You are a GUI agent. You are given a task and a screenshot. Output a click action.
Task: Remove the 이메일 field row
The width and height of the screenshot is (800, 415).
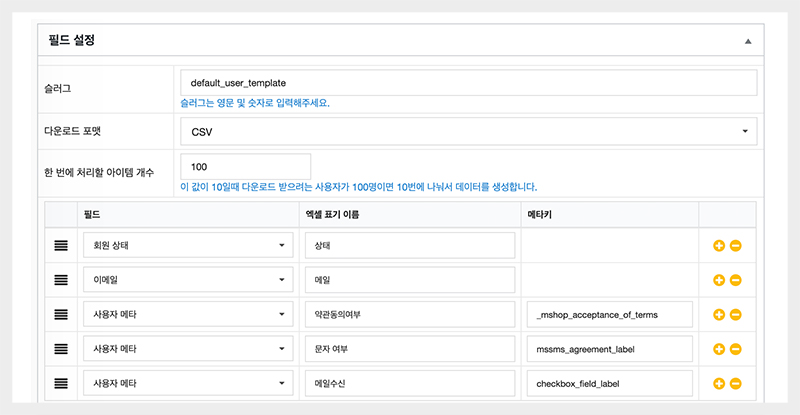coord(735,280)
